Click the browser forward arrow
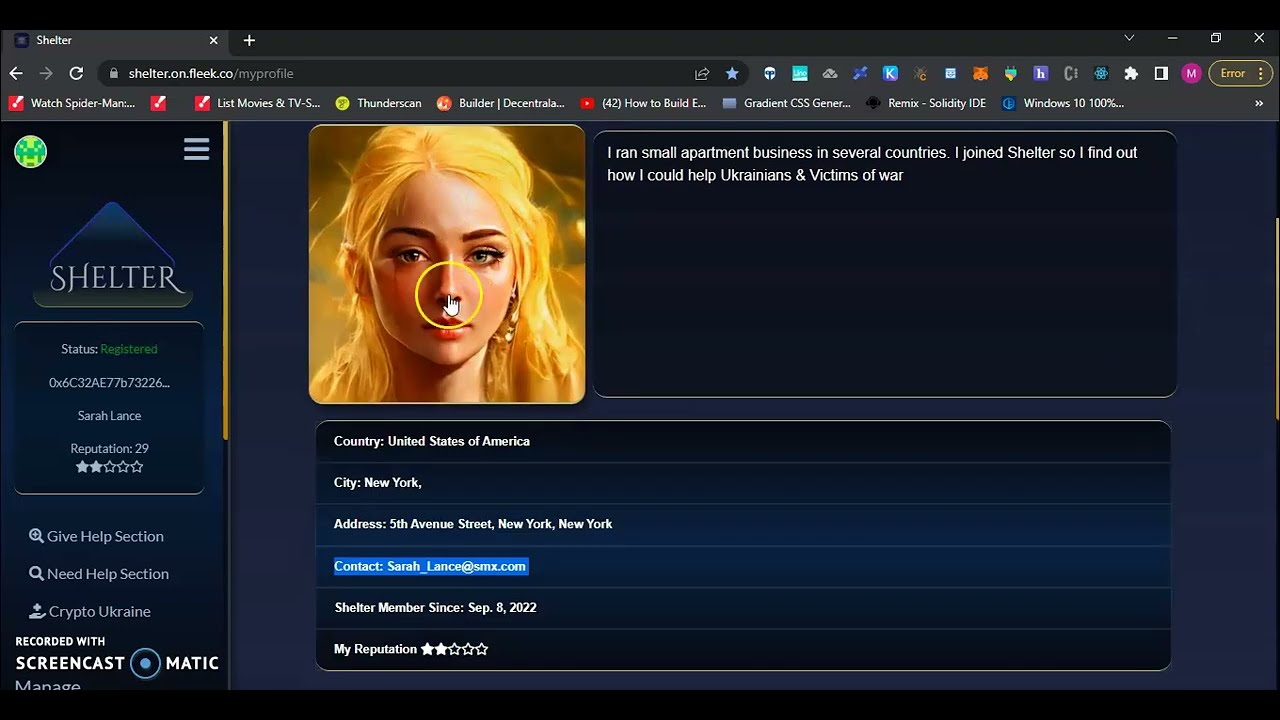Viewport: 1280px width, 720px height. click(x=46, y=73)
